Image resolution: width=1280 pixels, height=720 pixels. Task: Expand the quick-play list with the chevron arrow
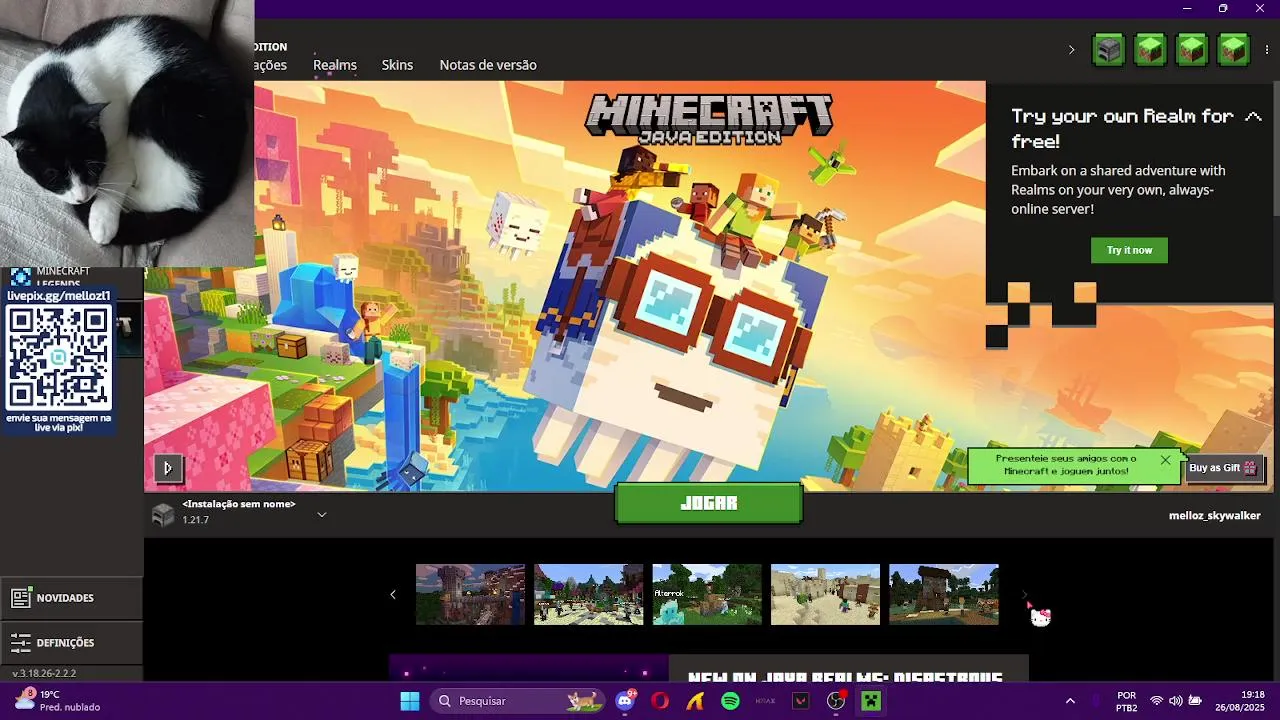click(x=1071, y=49)
